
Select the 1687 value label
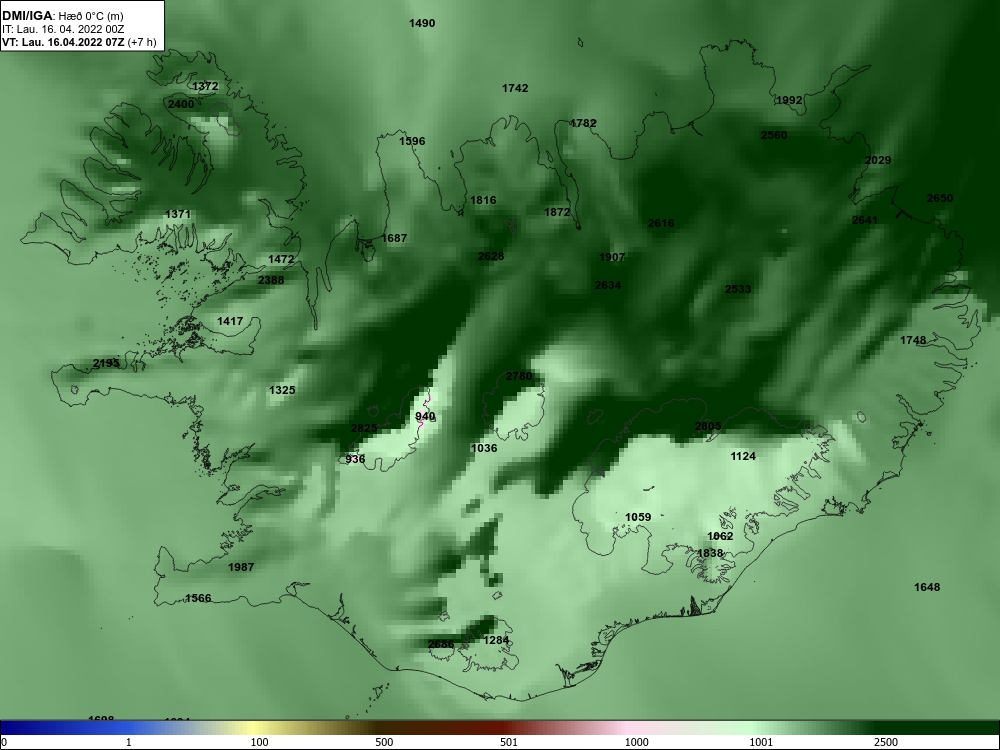(394, 239)
